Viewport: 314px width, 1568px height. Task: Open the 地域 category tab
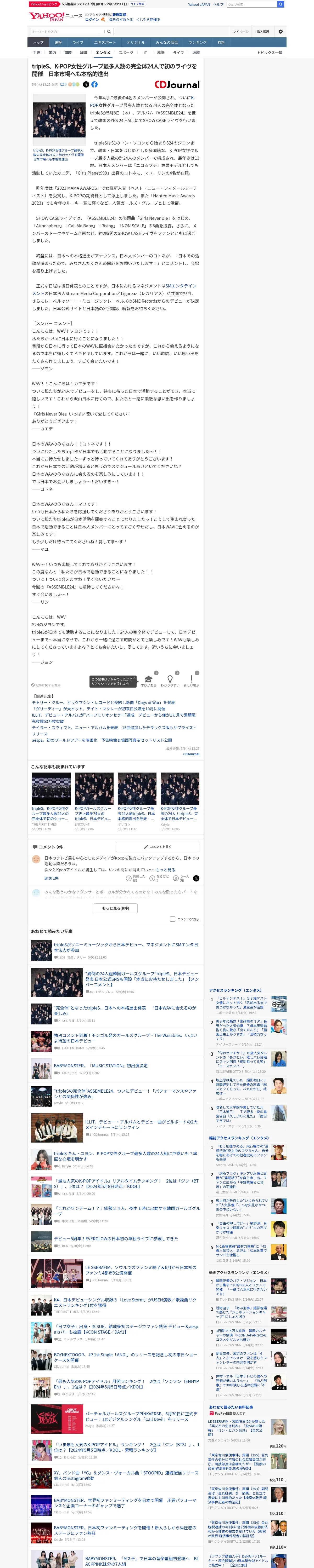click(196, 53)
